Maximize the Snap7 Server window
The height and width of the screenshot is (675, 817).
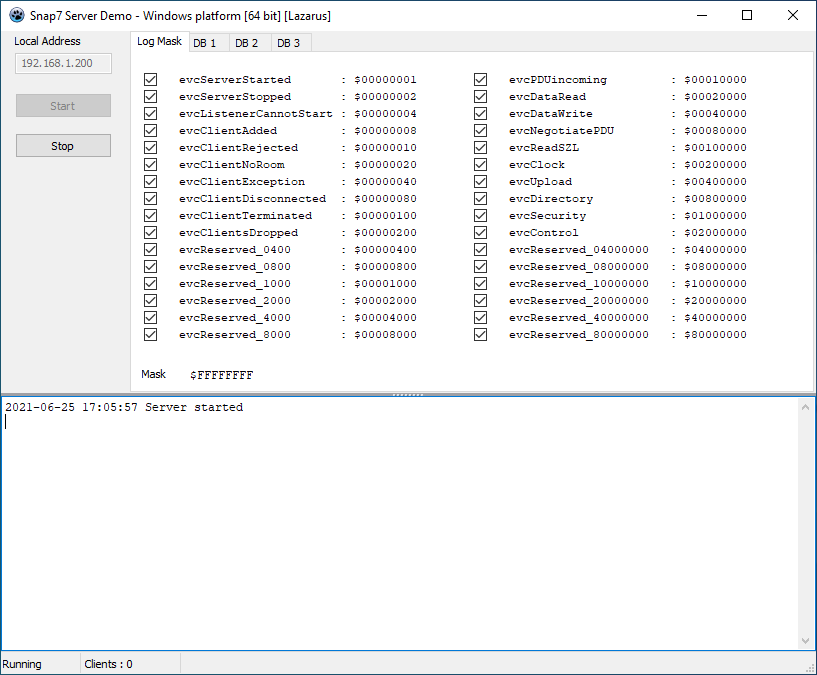[x=747, y=15]
